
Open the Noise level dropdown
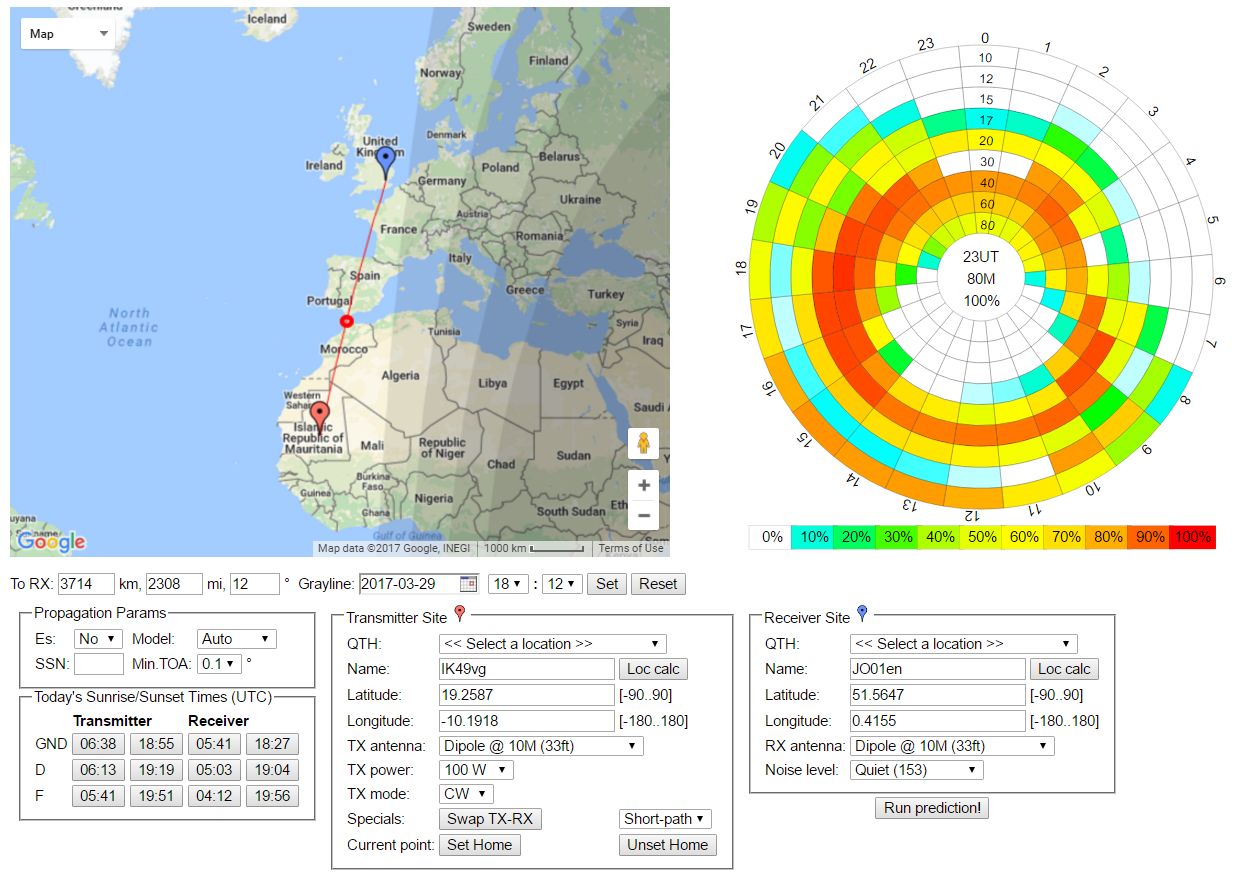click(x=916, y=770)
